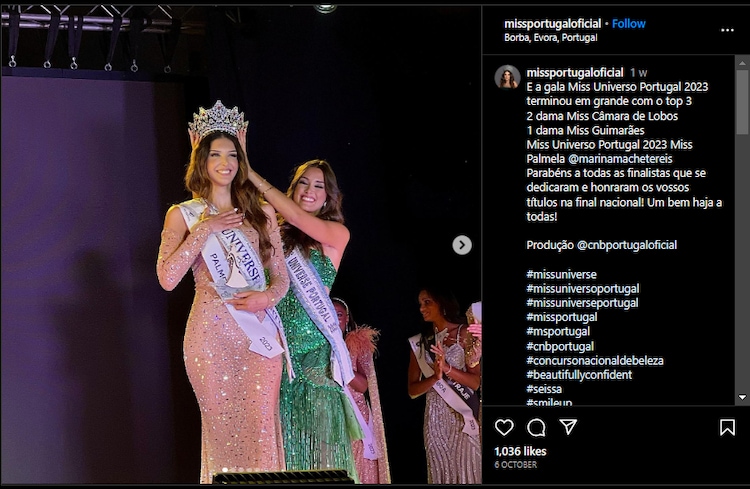Open the @cnbportugaloficial producer mention
750x489 pixels.
coord(627,245)
